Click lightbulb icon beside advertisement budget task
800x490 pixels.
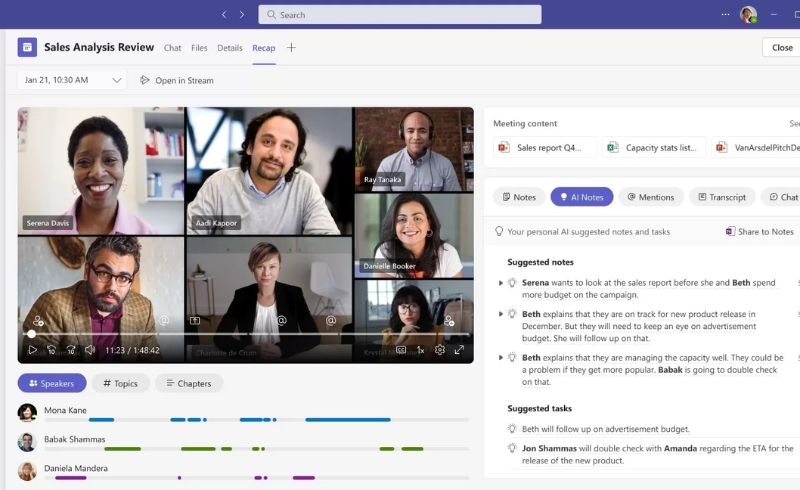pyautogui.click(x=512, y=429)
